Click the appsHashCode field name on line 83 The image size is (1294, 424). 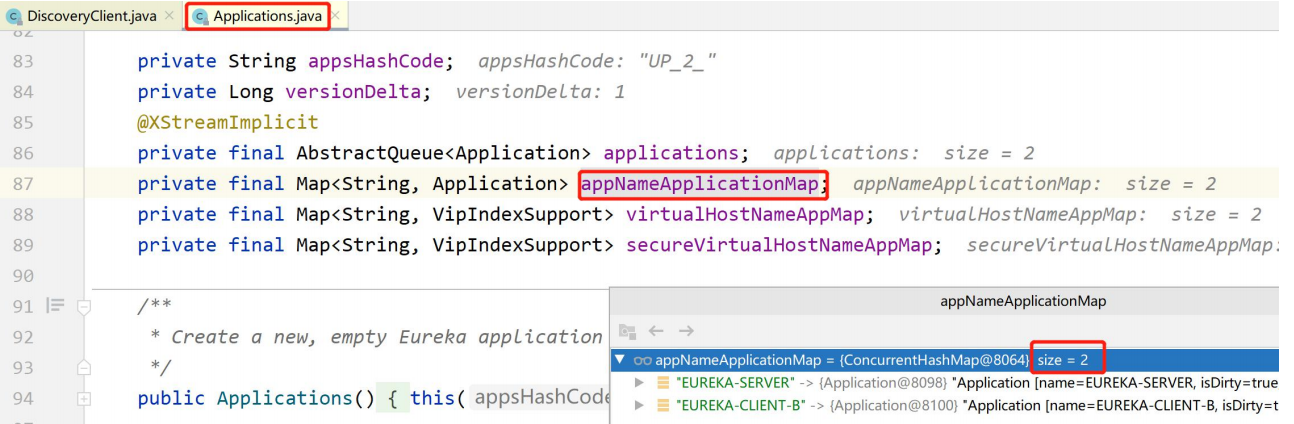(376, 61)
